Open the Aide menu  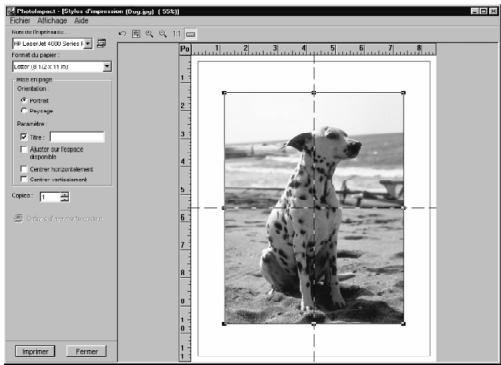[81, 21]
